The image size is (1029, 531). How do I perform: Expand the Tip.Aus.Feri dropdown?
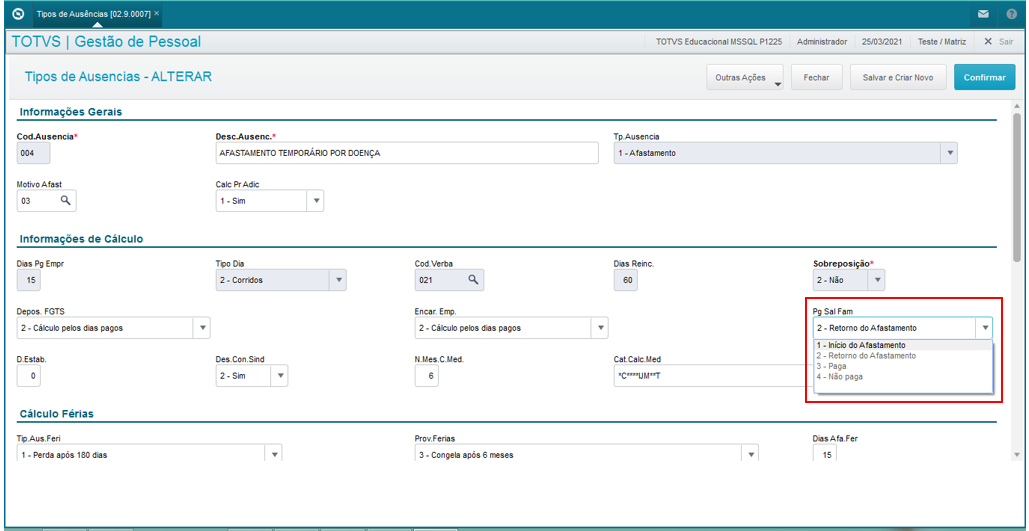[274, 454]
